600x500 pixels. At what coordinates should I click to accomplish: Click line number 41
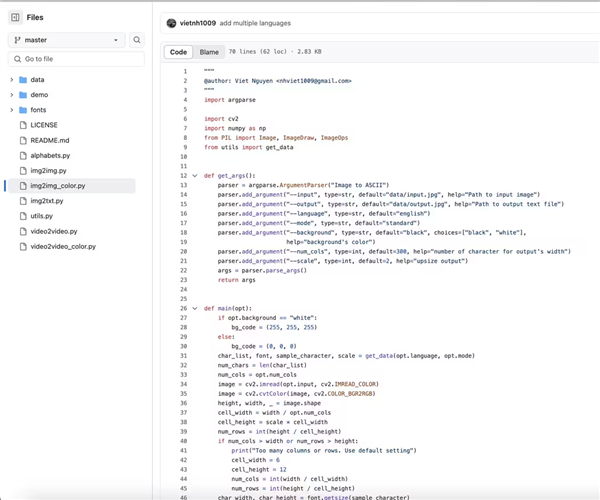(x=184, y=451)
